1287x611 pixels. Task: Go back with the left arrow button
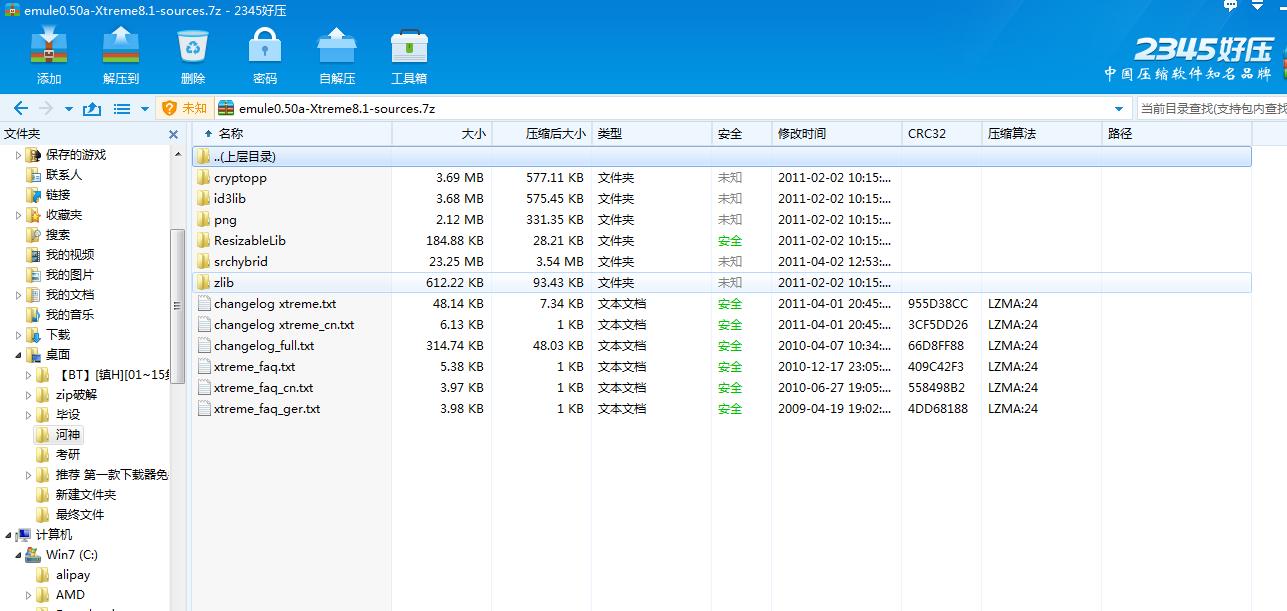(x=20, y=108)
